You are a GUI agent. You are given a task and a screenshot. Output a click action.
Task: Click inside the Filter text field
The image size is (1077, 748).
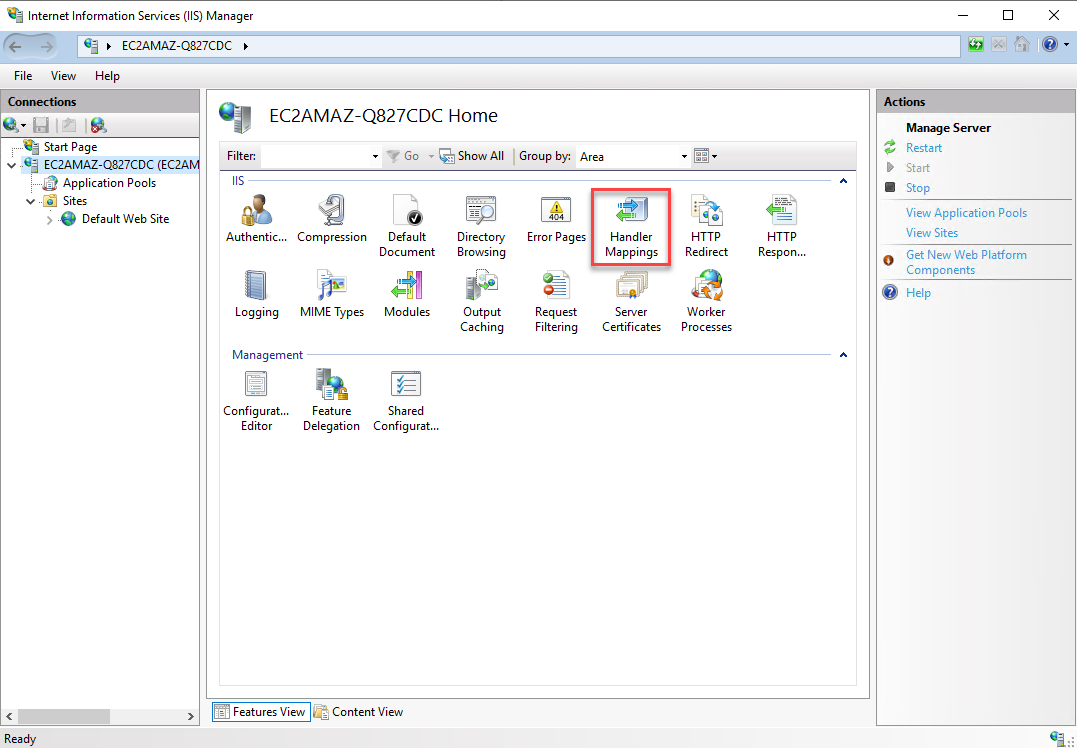tap(313, 157)
